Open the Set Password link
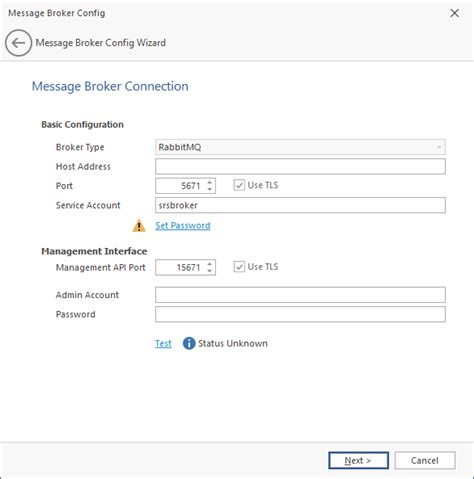This screenshot has height=479, width=474. (x=183, y=226)
